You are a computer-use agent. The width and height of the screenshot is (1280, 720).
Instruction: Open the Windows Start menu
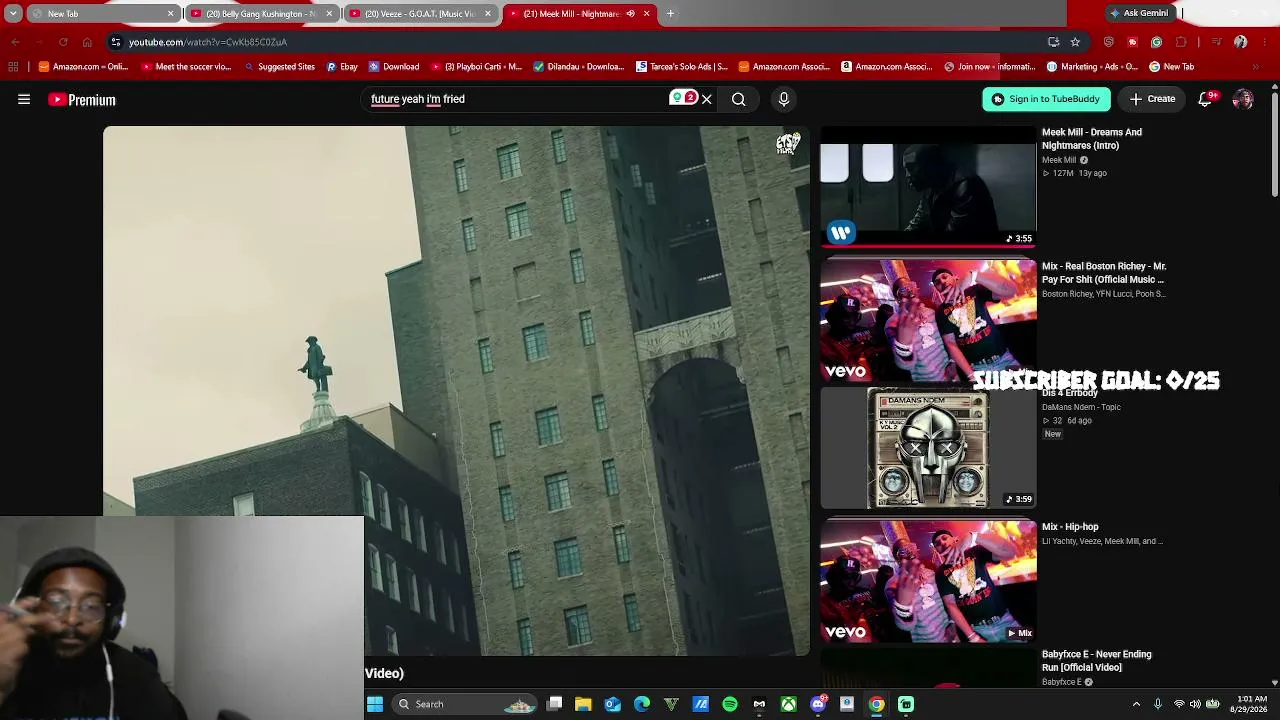[x=375, y=704]
